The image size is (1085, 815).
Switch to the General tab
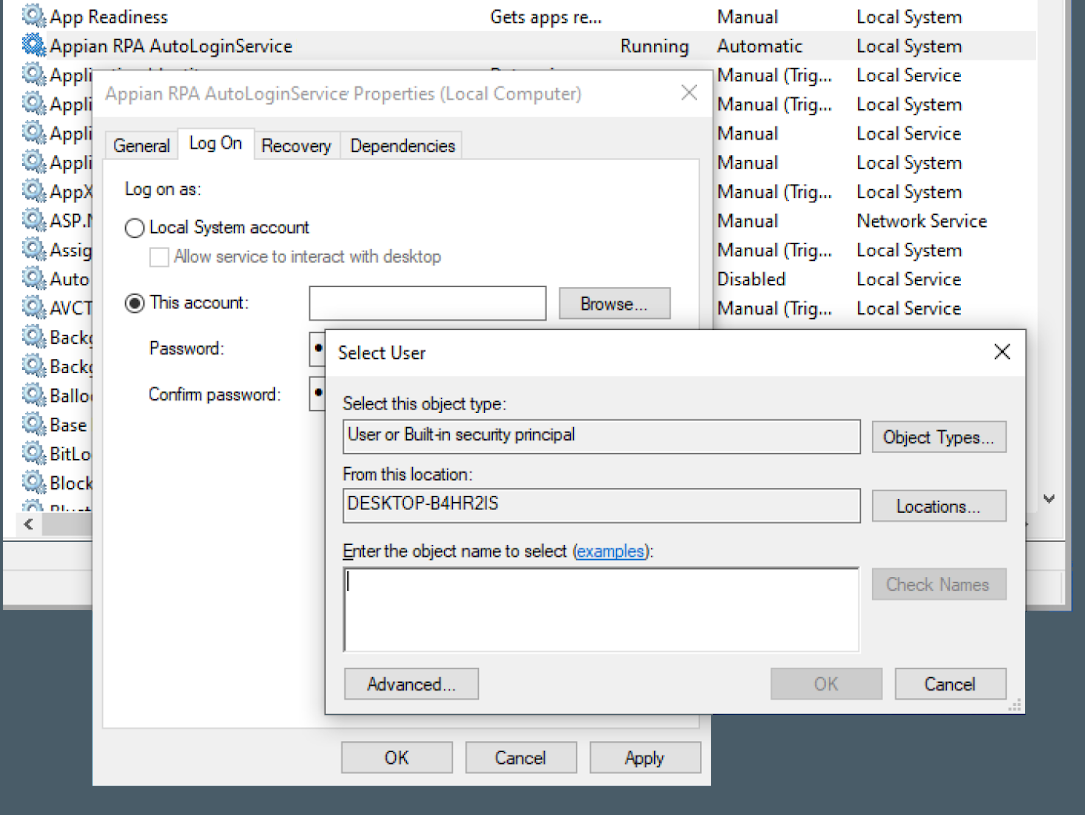tap(141, 146)
